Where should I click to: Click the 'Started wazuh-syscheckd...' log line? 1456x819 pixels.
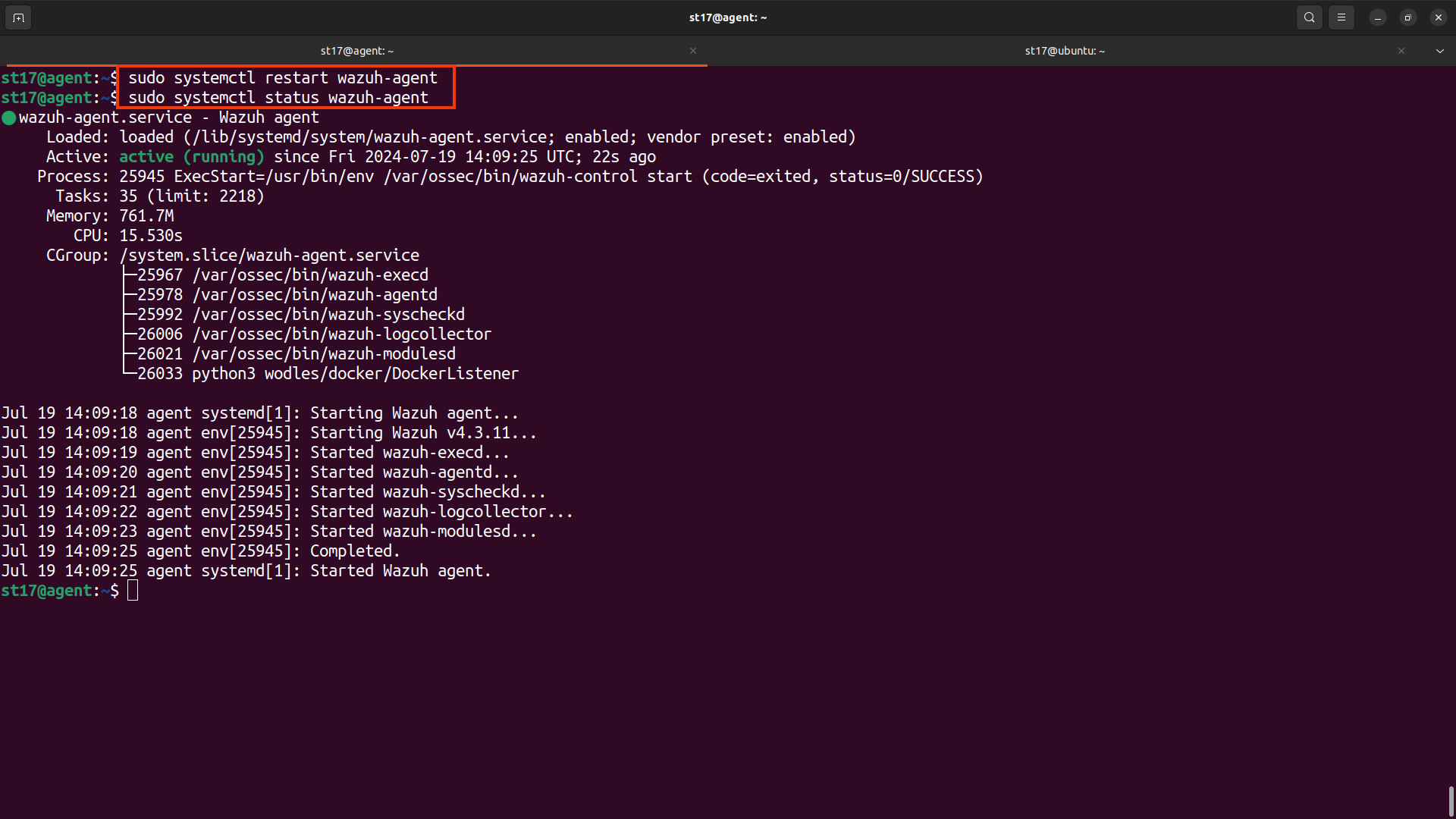[x=274, y=492]
